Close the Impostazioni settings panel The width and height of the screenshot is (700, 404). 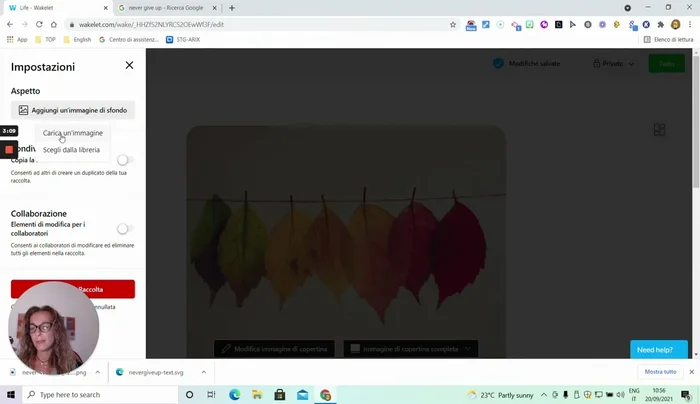point(129,65)
